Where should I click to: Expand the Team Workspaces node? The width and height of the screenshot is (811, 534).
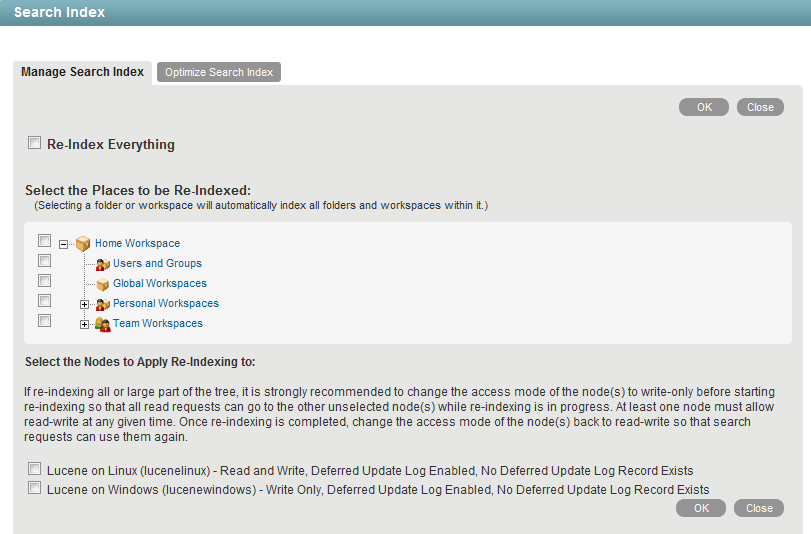(85, 324)
